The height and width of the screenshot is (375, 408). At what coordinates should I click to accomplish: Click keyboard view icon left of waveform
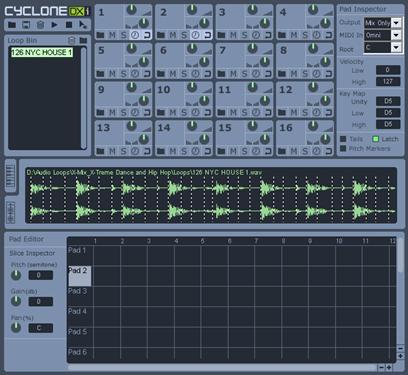[11, 176]
